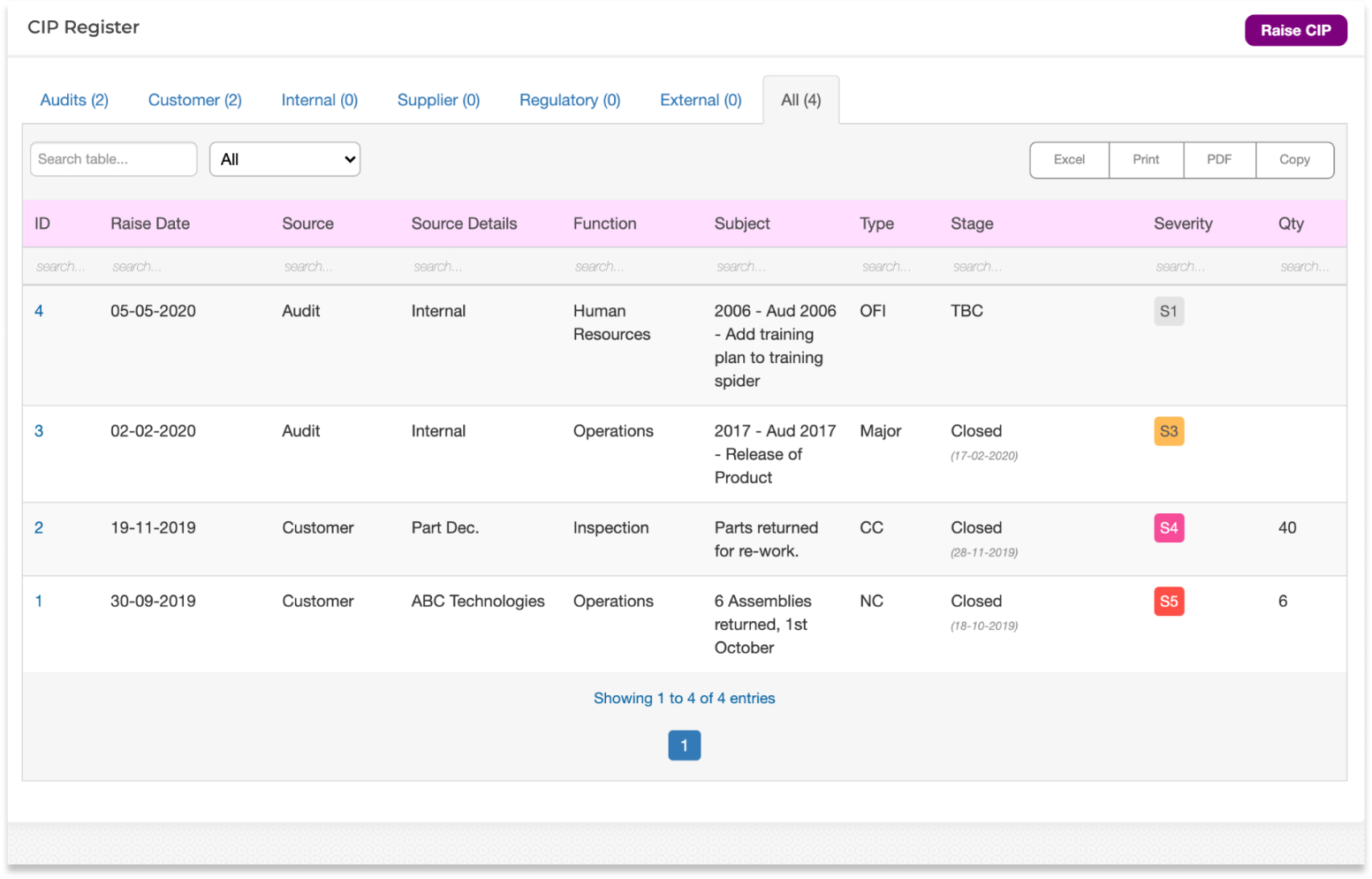Viewport: 1372px width, 879px height.
Task: Click the Stage column search field
Action: [x=977, y=266]
